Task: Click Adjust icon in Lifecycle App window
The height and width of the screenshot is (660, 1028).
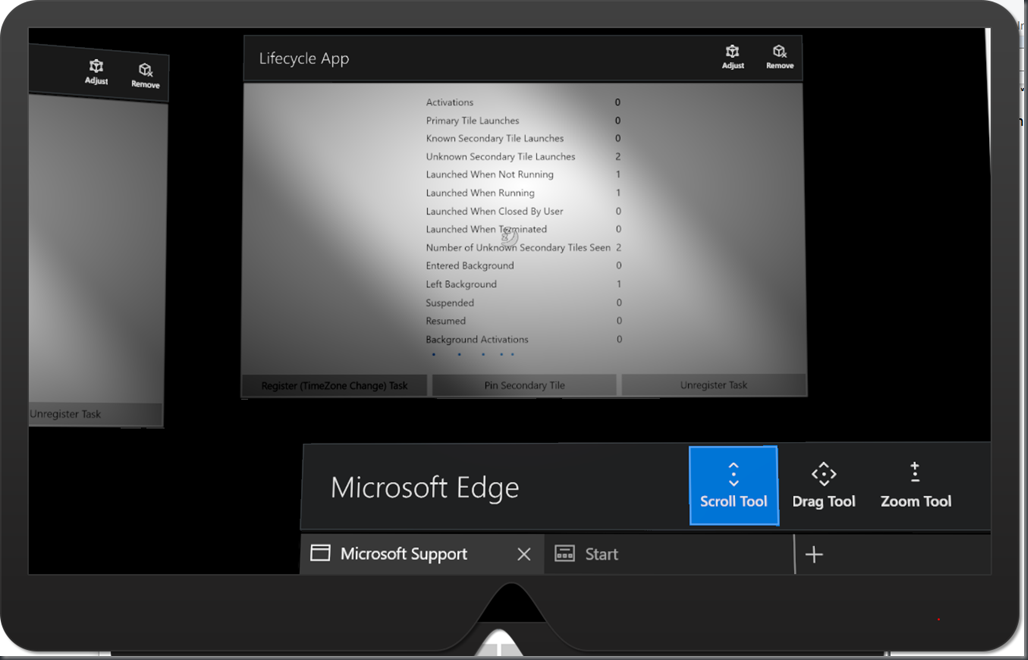Action: [733, 57]
